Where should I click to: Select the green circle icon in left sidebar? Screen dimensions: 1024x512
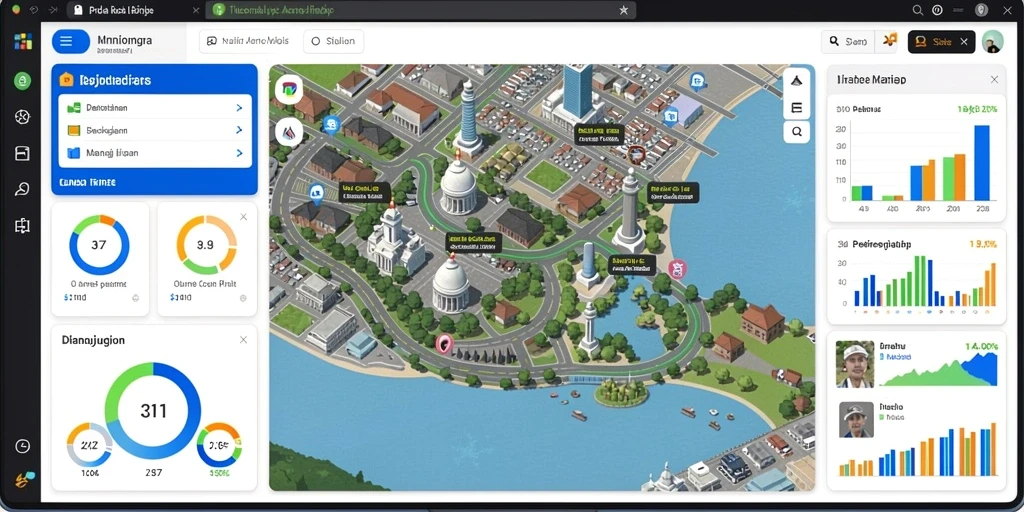[23, 81]
